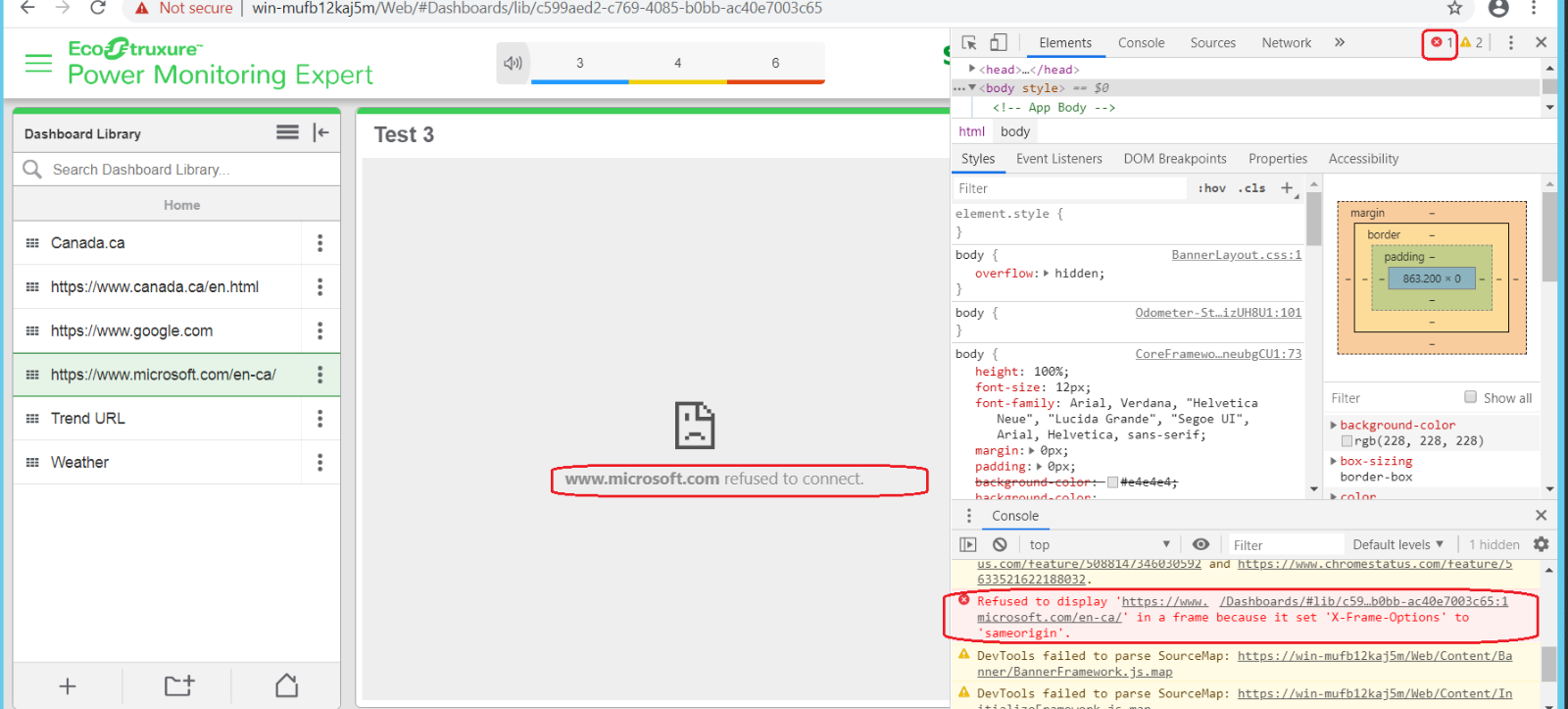1568x709 pixels.
Task: Open the BannerLayout.css:1 source link
Action: pos(1237,255)
